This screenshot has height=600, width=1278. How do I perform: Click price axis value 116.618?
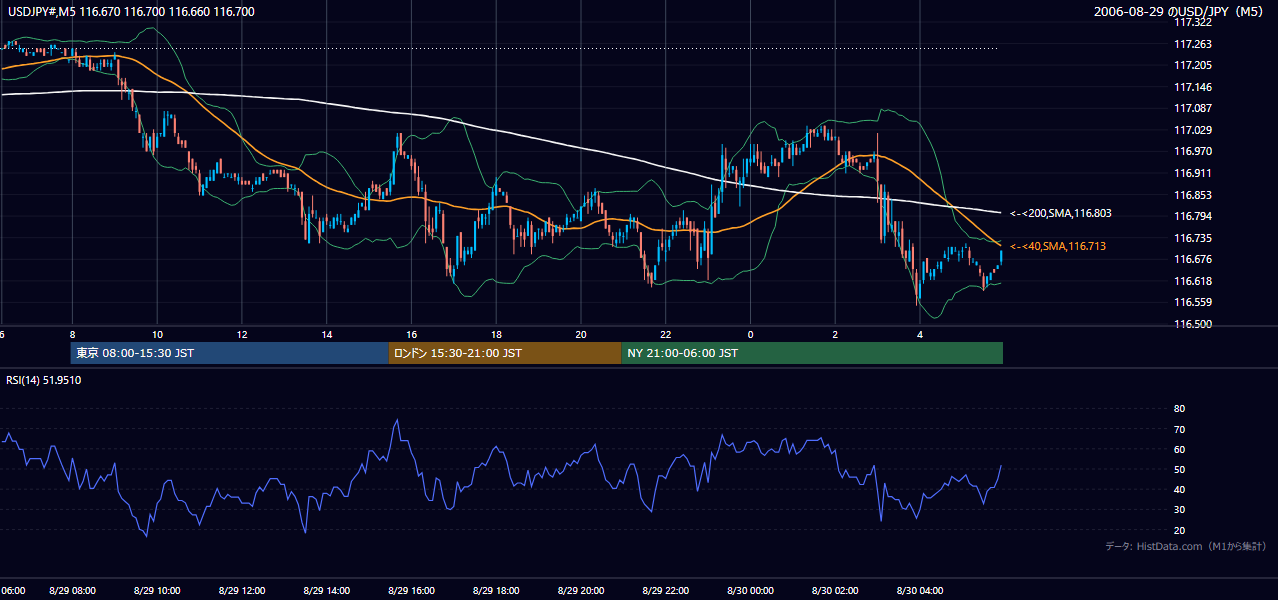click(1192, 281)
